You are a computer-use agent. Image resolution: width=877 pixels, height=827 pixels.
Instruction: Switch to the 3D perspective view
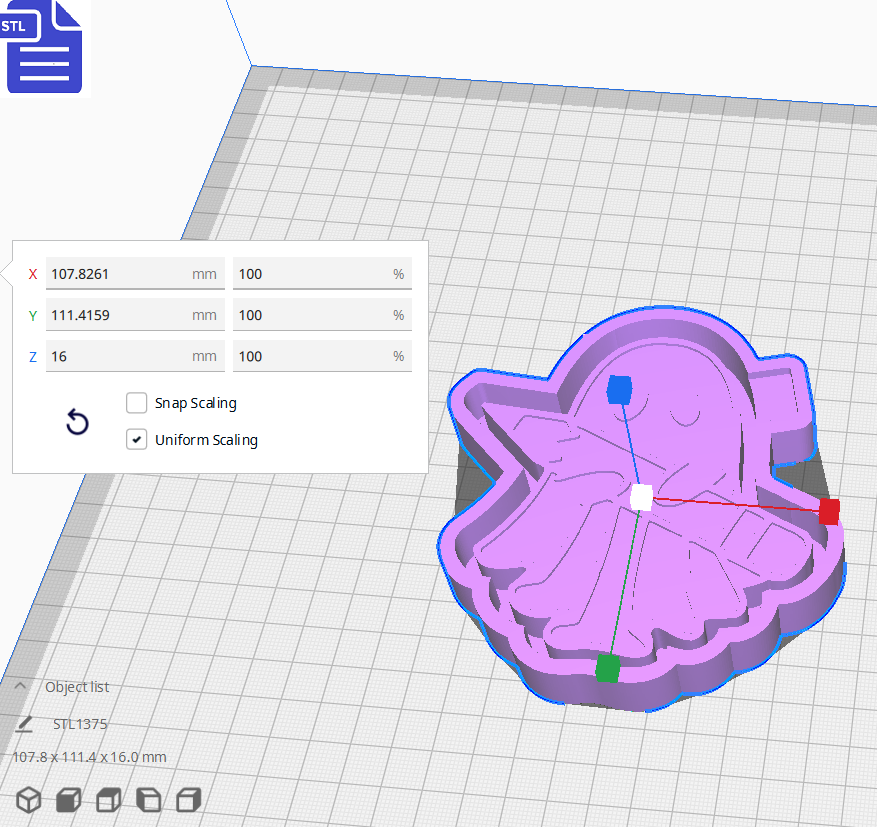click(x=28, y=800)
